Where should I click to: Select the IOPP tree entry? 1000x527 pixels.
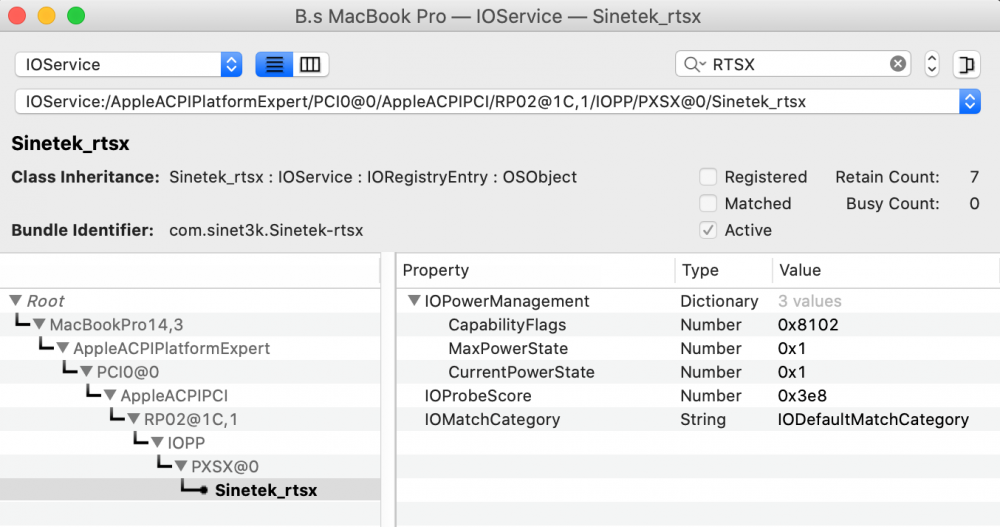tap(186, 443)
